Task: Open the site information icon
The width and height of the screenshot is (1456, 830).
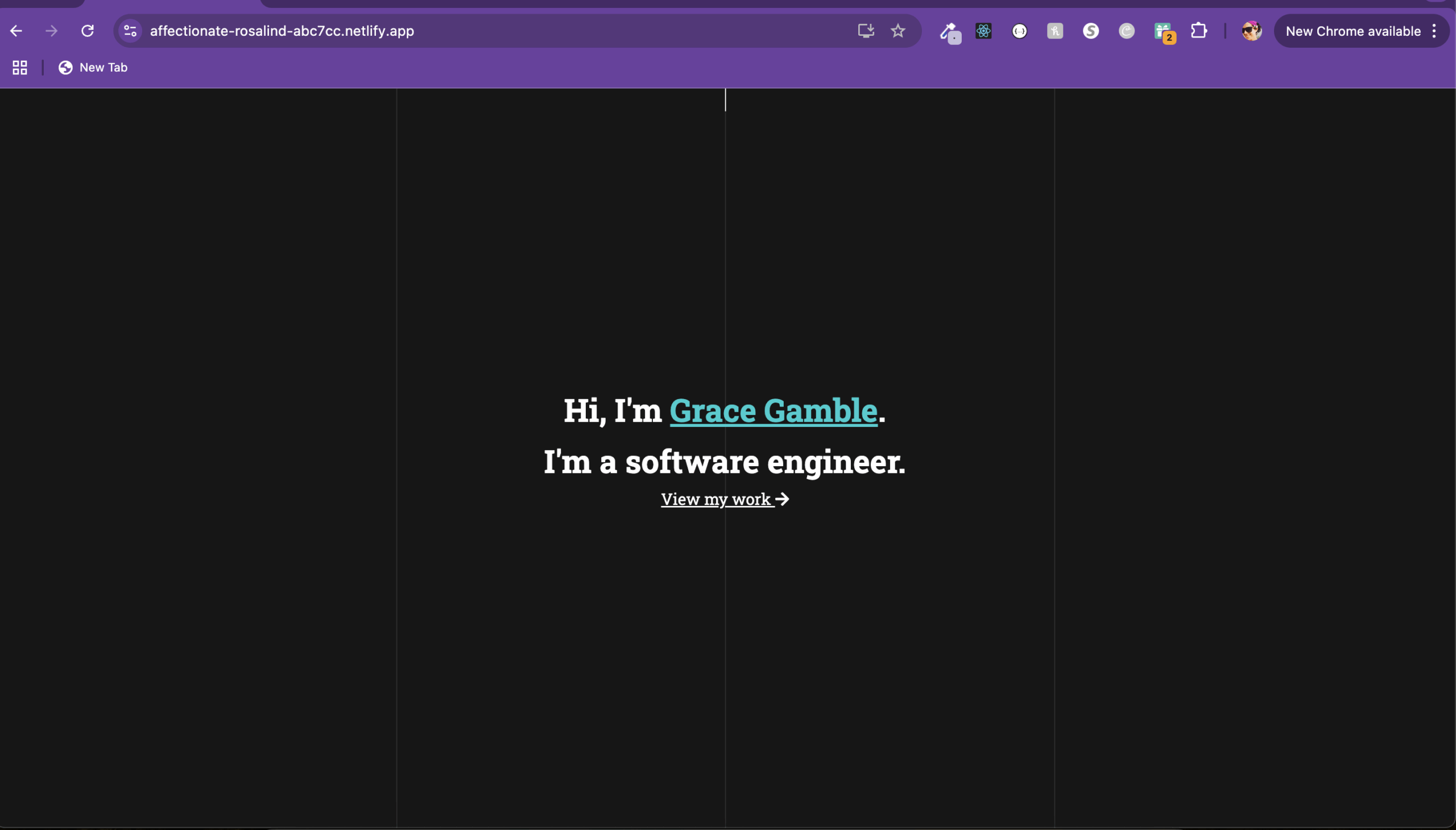Action: (130, 31)
